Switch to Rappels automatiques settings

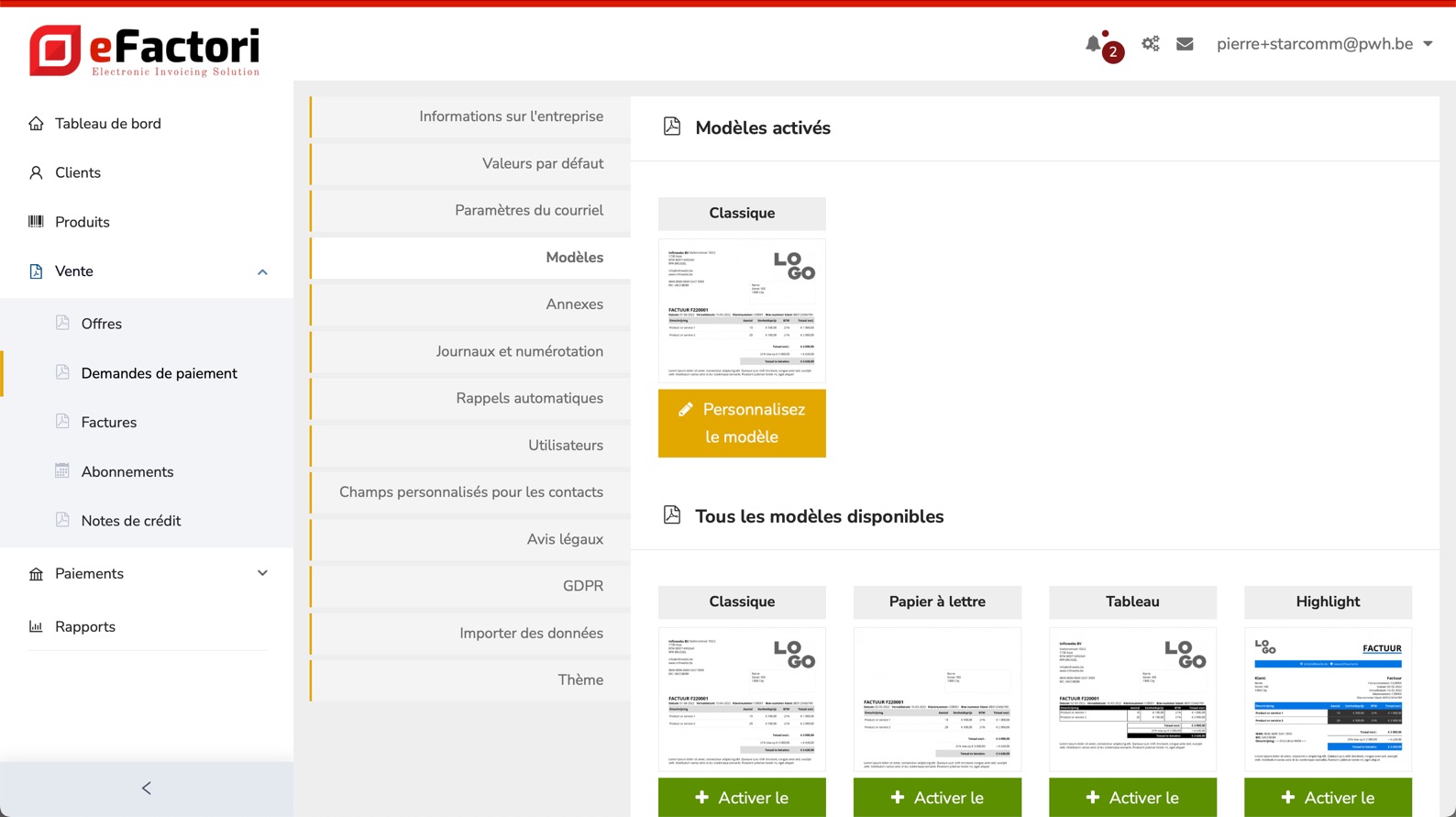529,398
